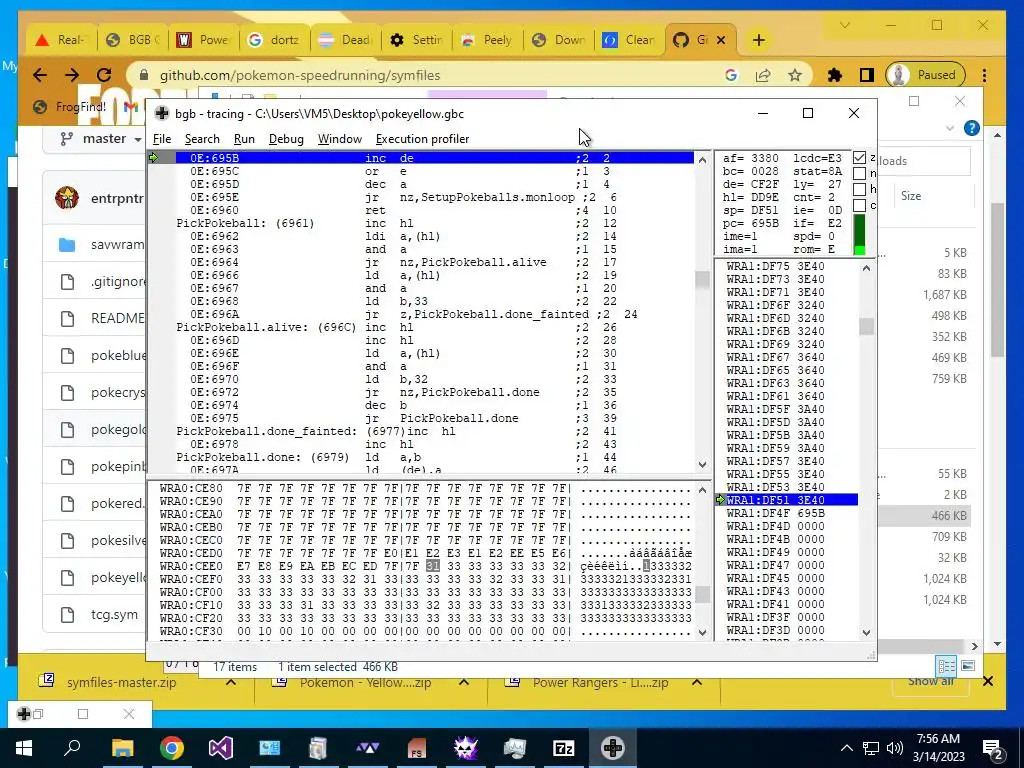Open 7-Zip from taskbar
This screenshot has height=768, width=1024.
coord(564,748)
